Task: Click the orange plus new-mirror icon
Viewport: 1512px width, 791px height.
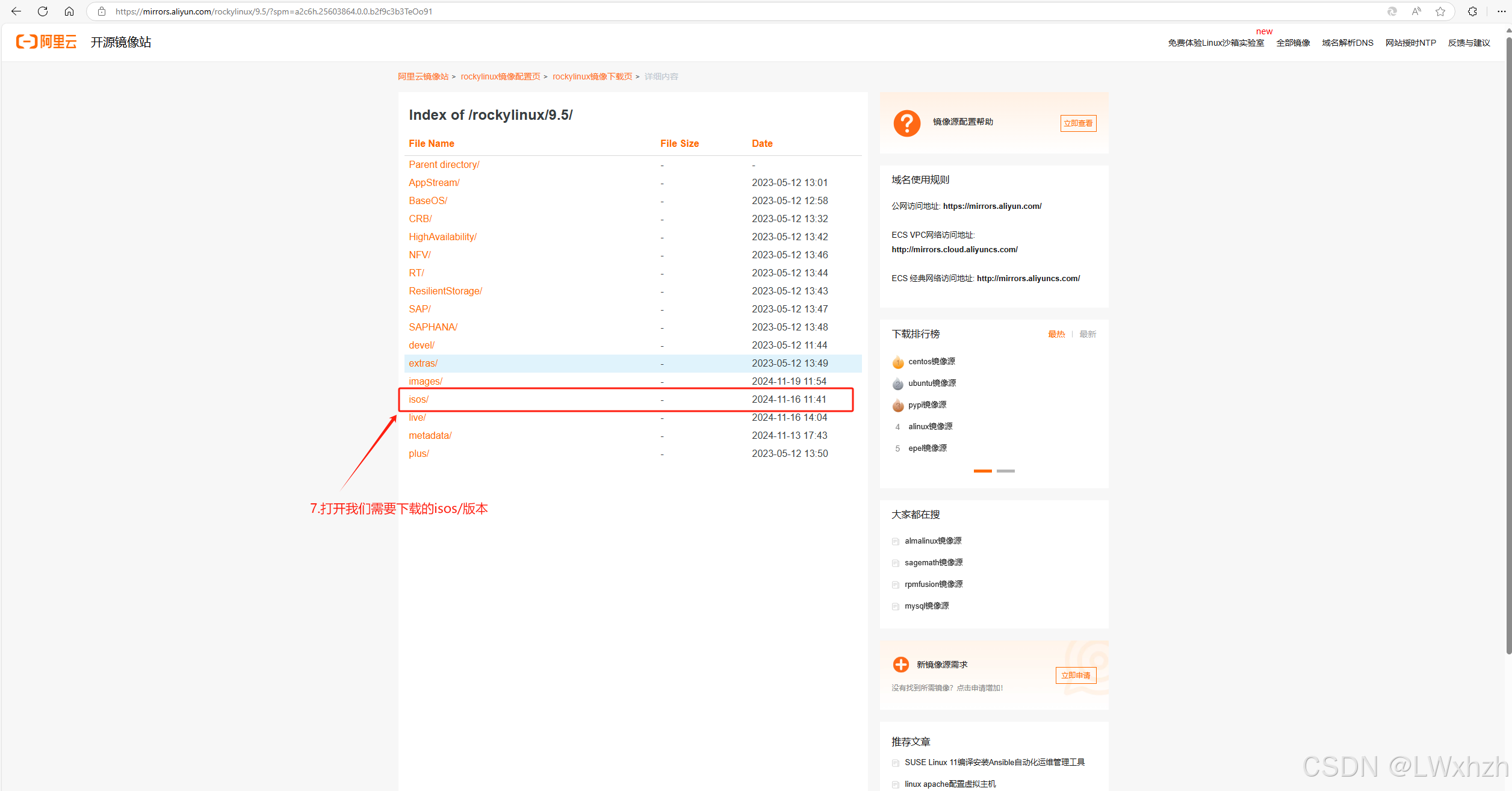Action: click(x=901, y=665)
